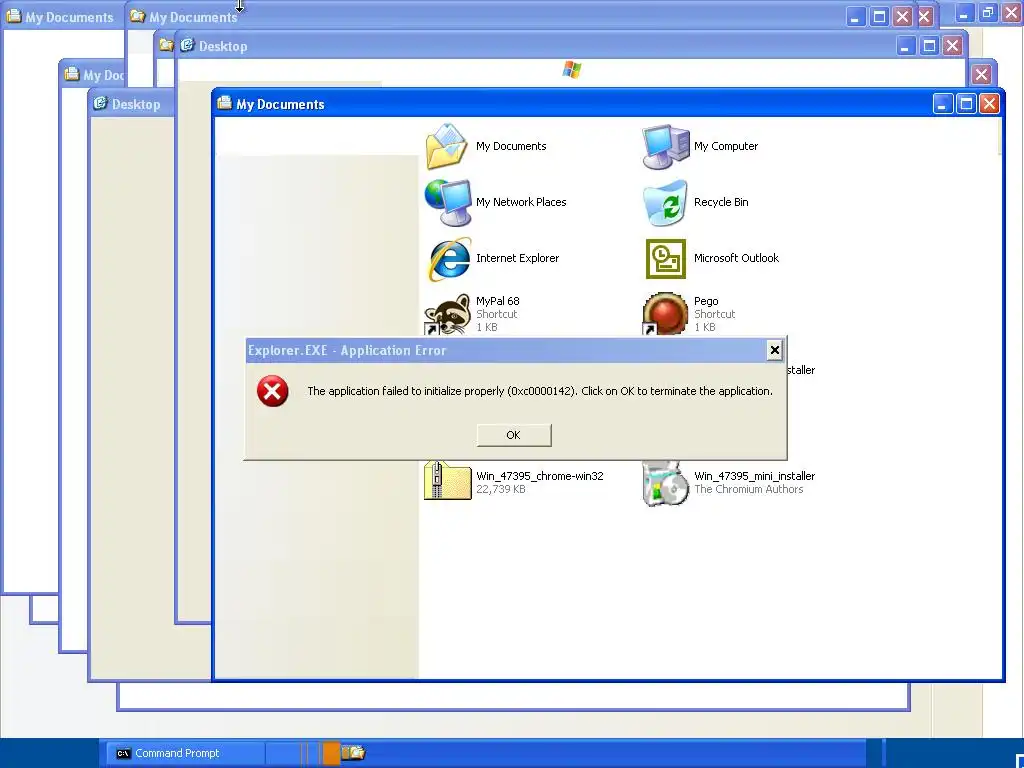The image size is (1024, 768).
Task: Click OK in the Application Error dialog
Action: [514, 435]
